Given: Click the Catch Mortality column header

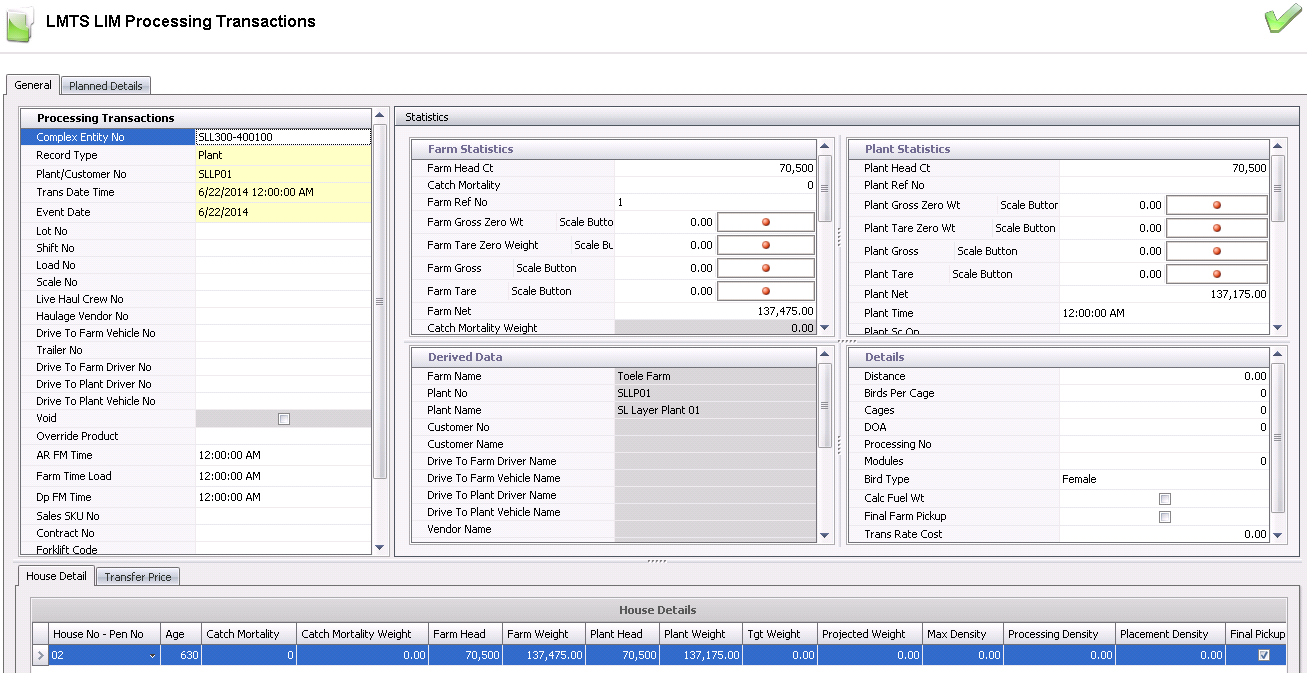Looking at the screenshot, I should coord(243,634).
